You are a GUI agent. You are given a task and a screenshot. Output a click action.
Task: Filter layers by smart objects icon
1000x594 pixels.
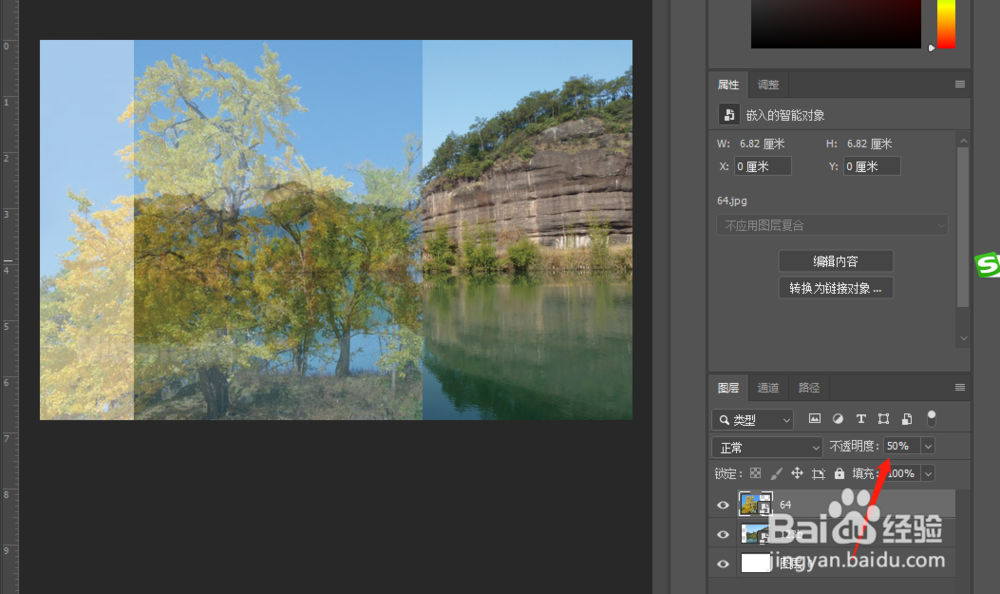pos(906,419)
